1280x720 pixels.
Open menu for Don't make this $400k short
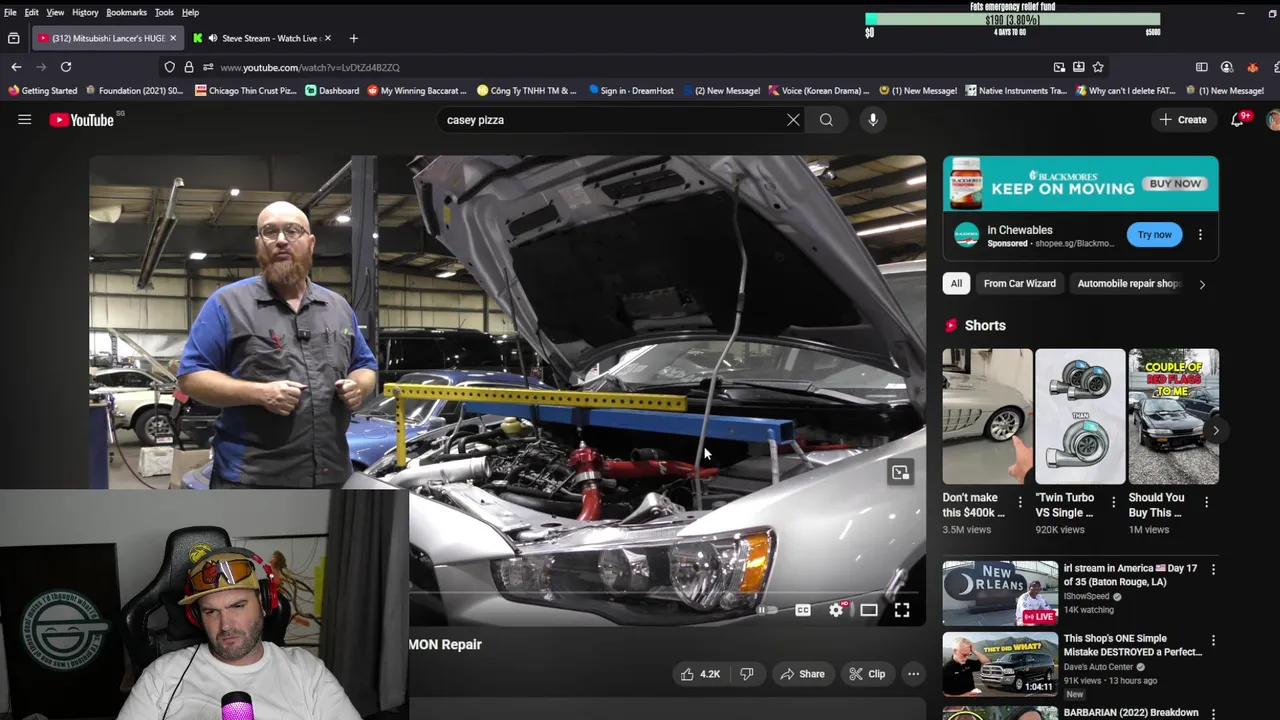click(x=1020, y=502)
